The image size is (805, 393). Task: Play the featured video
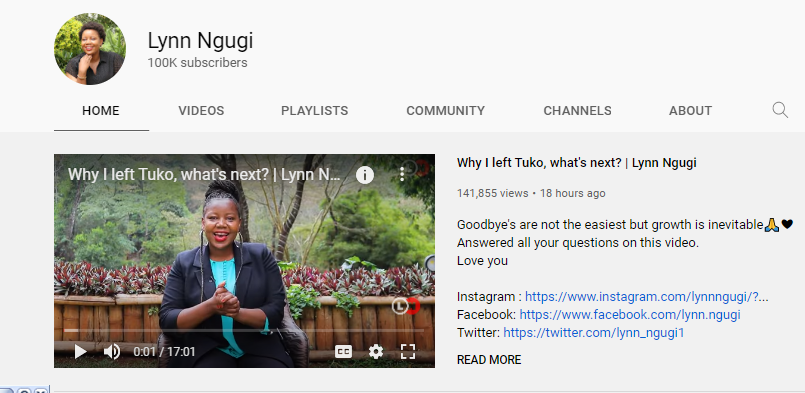(81, 351)
